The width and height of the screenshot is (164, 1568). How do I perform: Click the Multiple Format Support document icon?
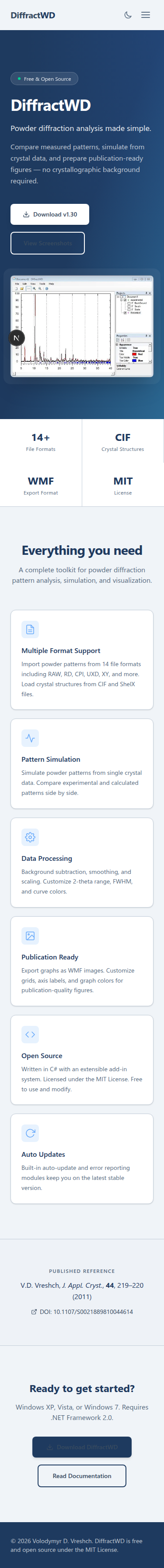(x=30, y=629)
